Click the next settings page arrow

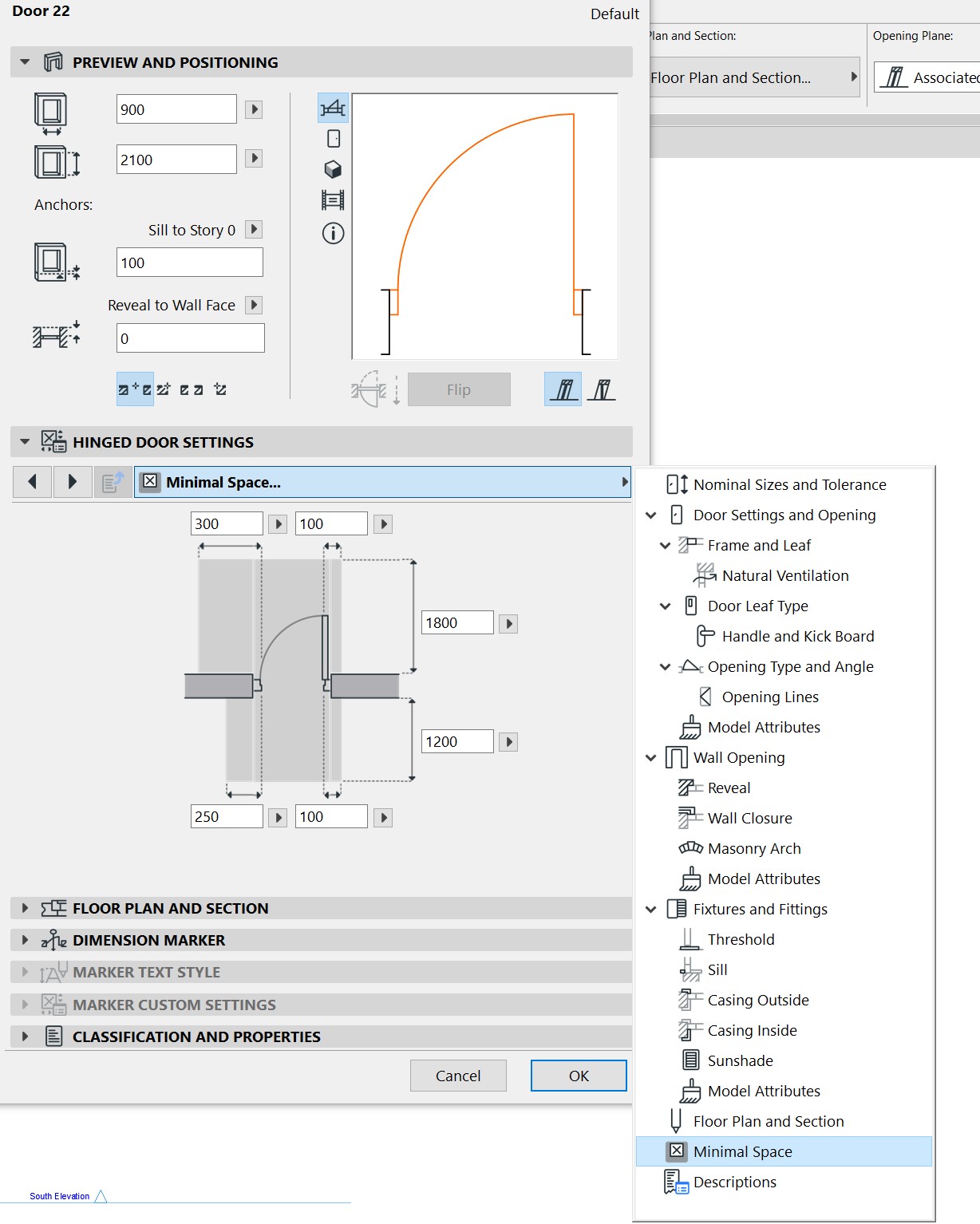tap(73, 482)
